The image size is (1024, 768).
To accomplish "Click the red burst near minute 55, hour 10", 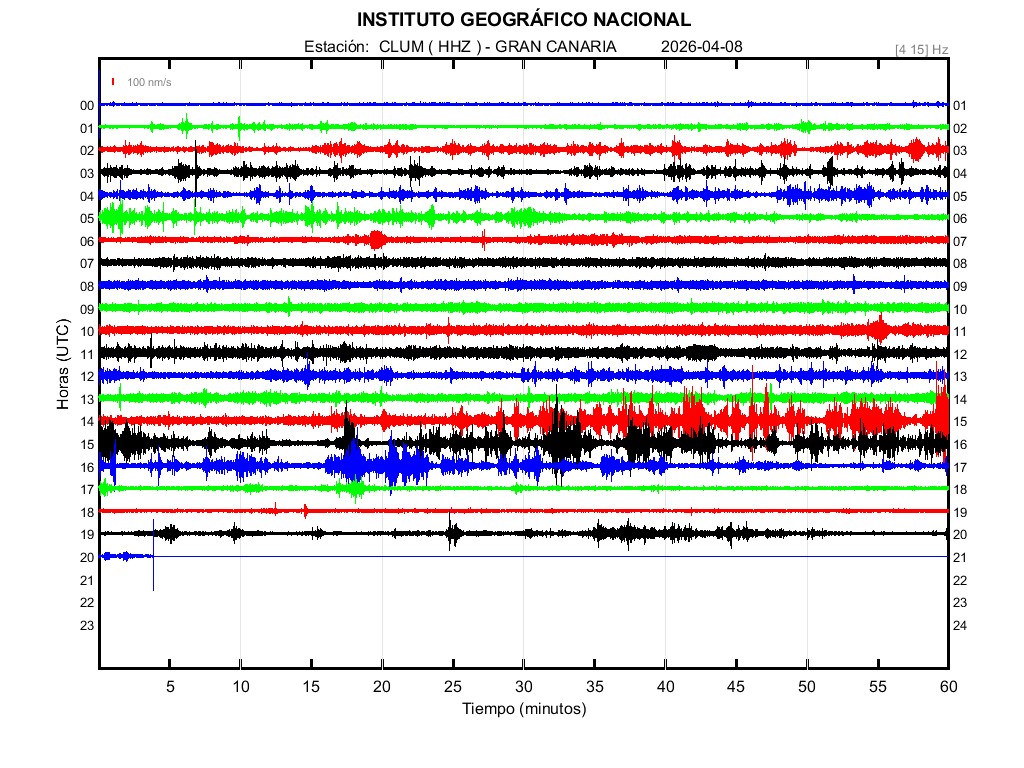I will click(879, 329).
